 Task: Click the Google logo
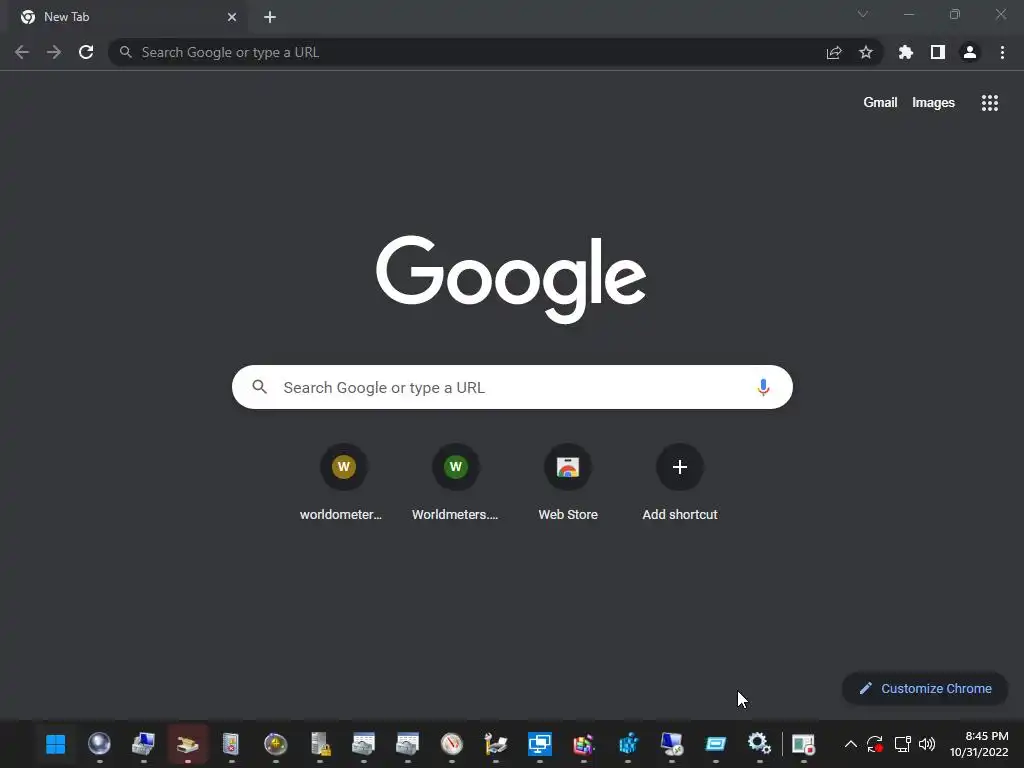click(511, 280)
